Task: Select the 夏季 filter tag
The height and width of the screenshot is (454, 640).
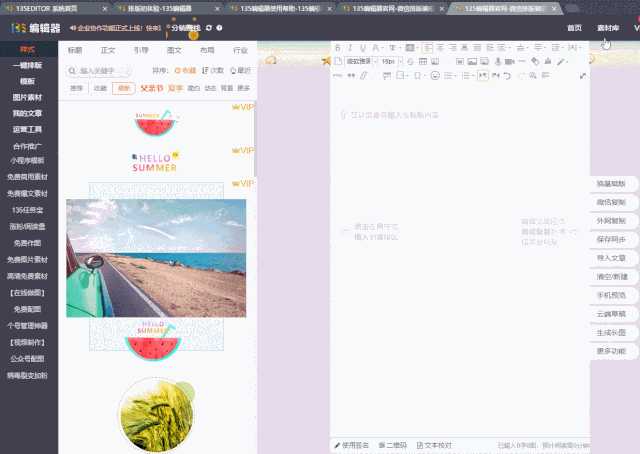Action: [x=176, y=88]
